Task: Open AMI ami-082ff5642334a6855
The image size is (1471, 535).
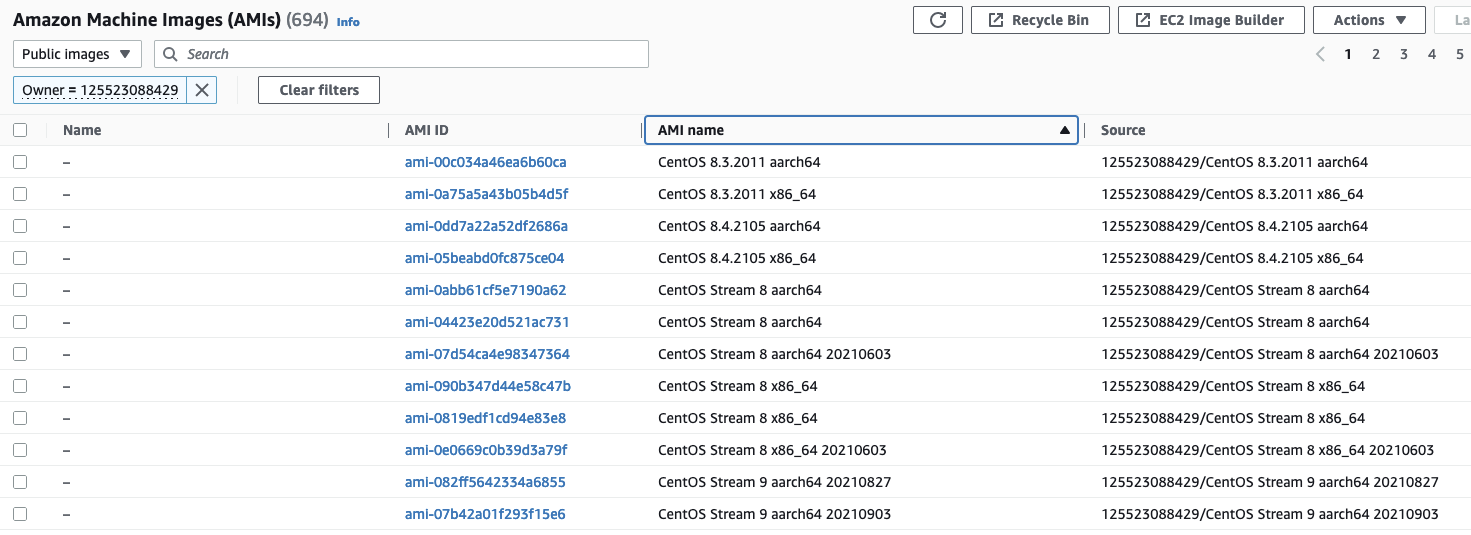Action: click(485, 482)
